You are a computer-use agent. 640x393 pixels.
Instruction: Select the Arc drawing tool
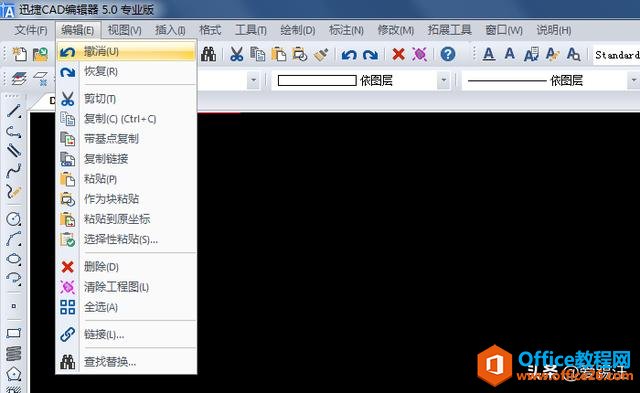pos(13,239)
